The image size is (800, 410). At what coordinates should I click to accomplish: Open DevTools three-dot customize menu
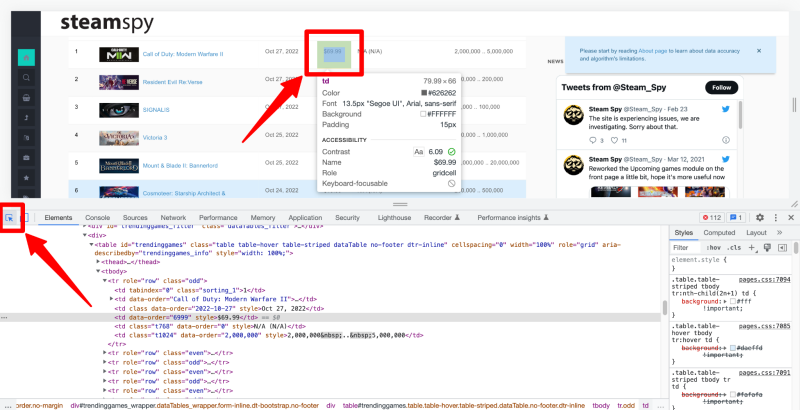pyautogui.click(x=776, y=218)
